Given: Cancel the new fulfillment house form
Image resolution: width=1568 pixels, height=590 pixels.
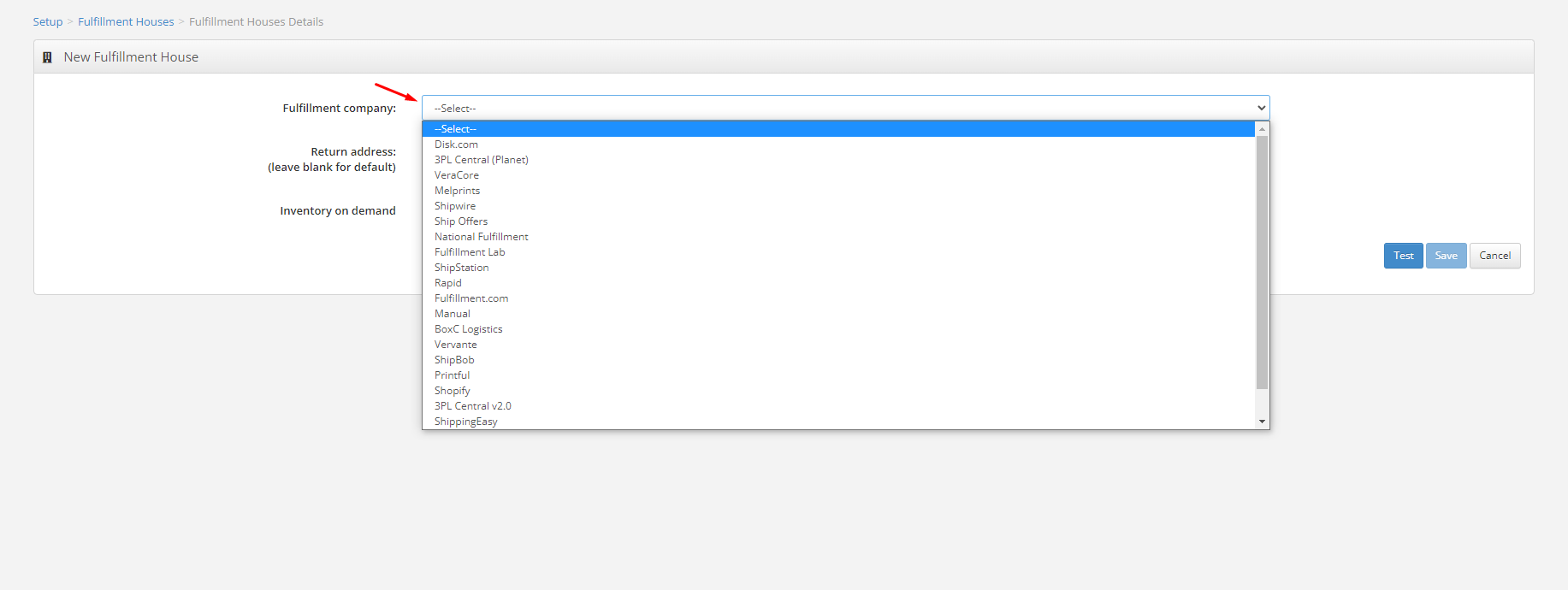Looking at the screenshot, I should pos(1495,256).
